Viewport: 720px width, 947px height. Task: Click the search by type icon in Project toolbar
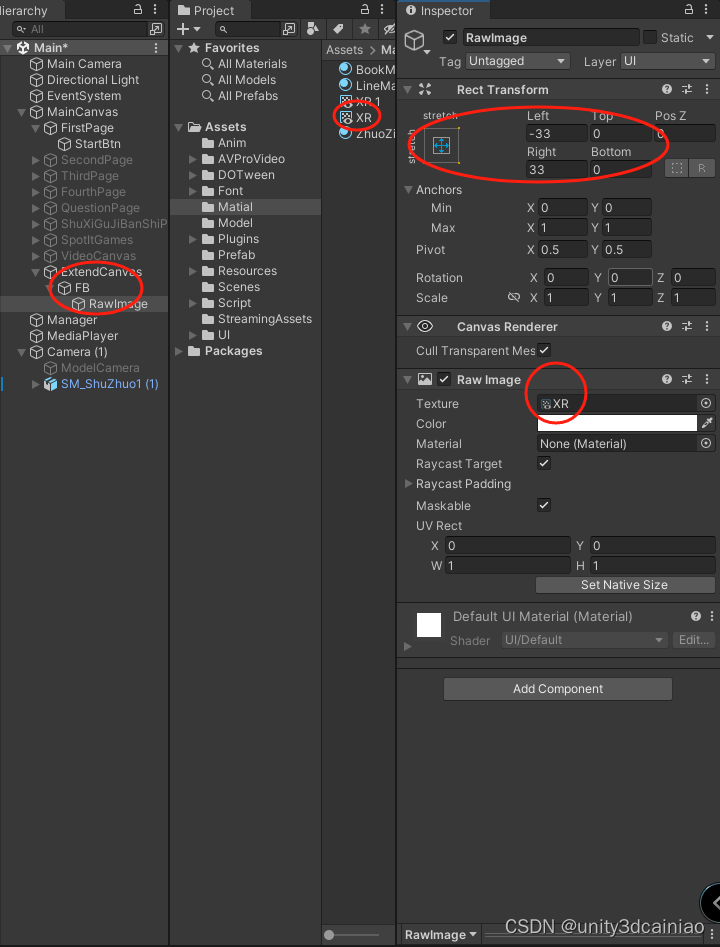click(x=312, y=30)
